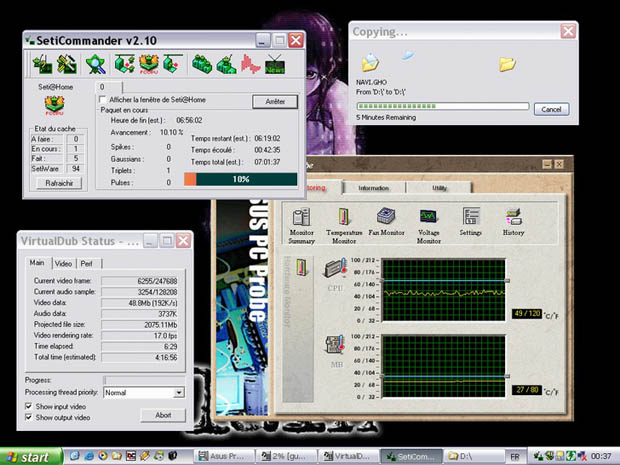Uncheck 'Show input video' in VirtualDub
Screen dimensions: 620x465
pos(28,406)
